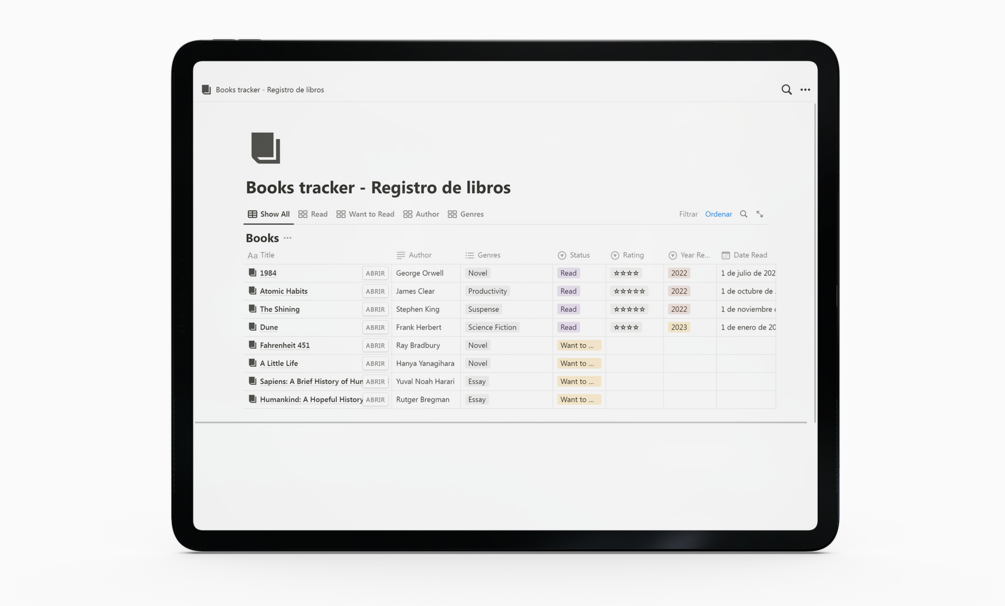1005x606 pixels.
Task: Click ABRIR button for Dune
Action: [x=375, y=327]
